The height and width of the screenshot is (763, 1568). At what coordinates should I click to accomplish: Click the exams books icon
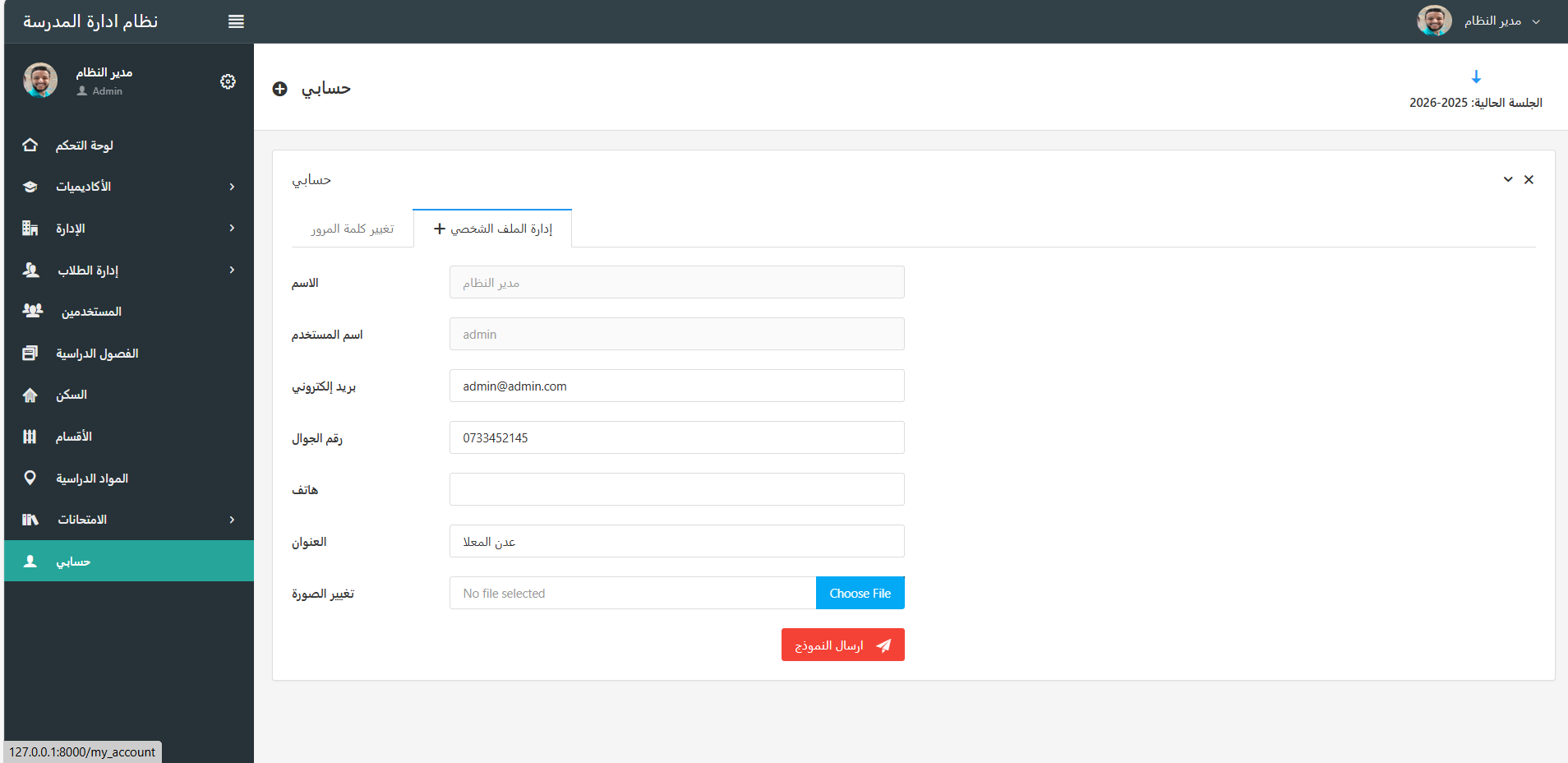(30, 519)
